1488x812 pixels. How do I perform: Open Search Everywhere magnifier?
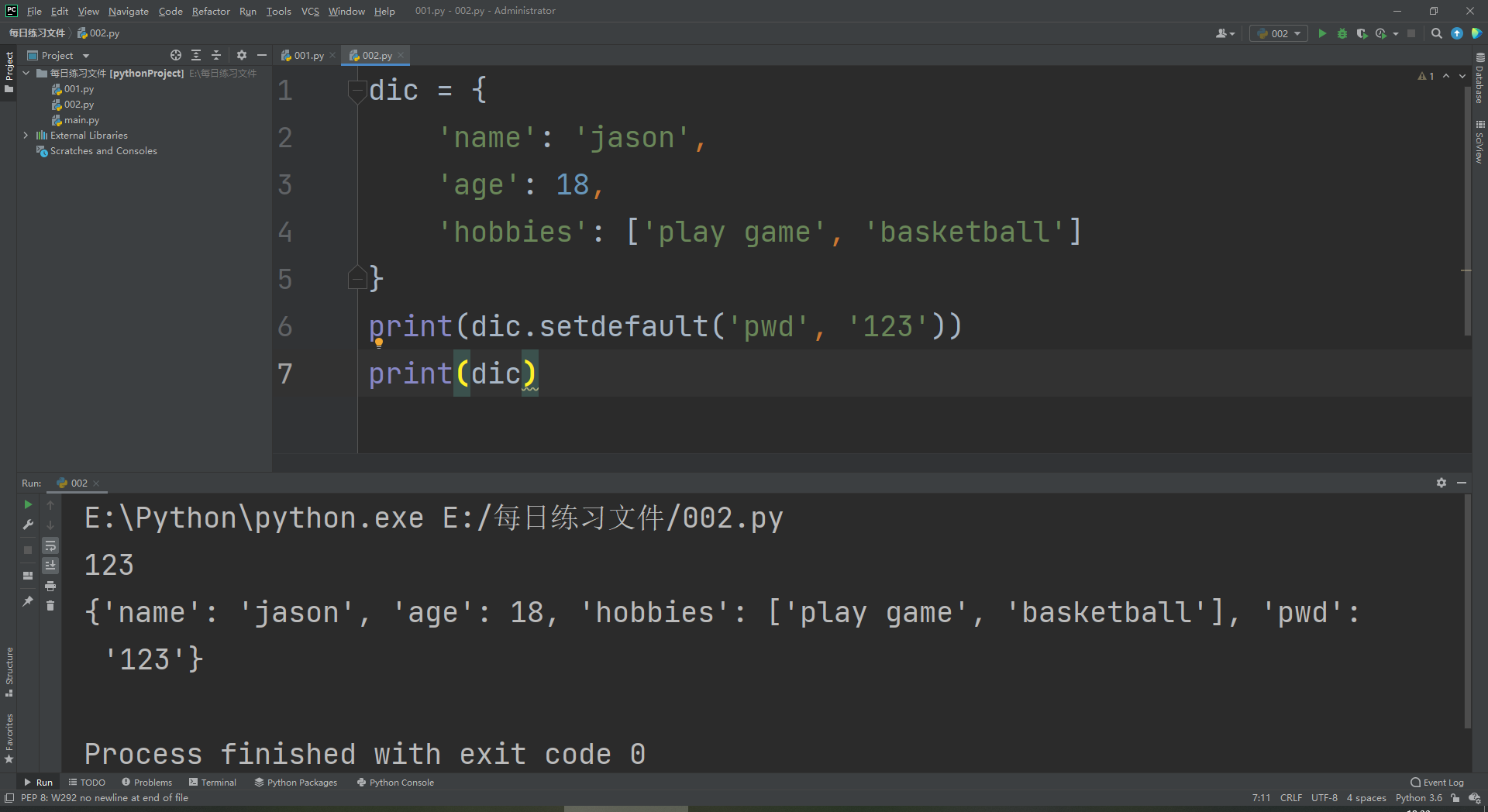[1437, 33]
